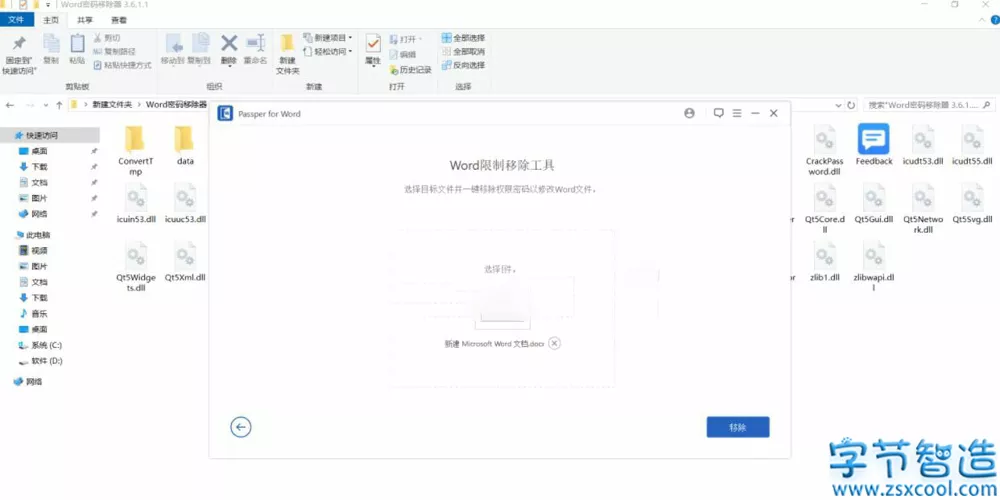
Task: Switch to the 共享 ribbon tab
Action: coord(85,20)
